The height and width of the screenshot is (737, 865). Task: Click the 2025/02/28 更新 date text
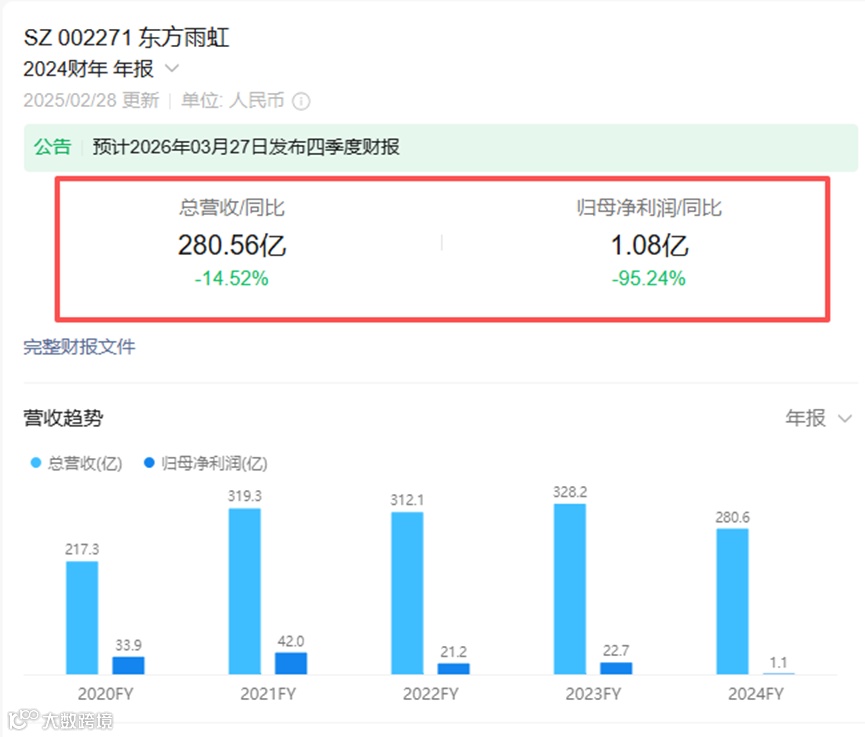(91, 100)
